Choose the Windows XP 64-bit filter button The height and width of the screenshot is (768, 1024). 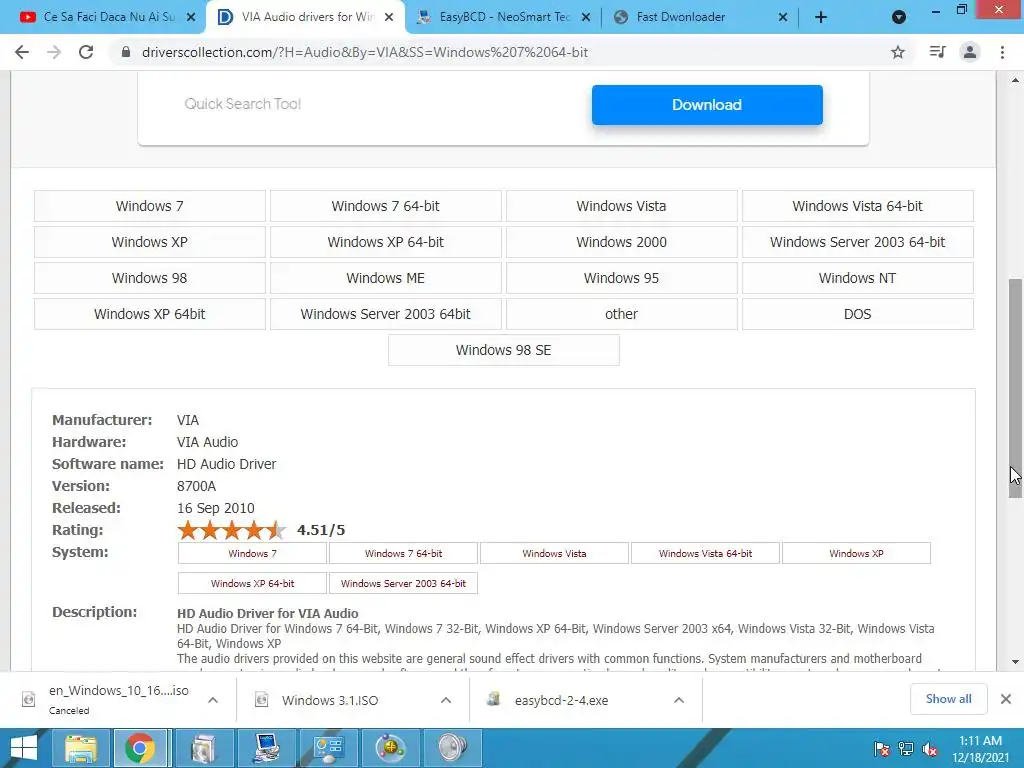click(385, 242)
